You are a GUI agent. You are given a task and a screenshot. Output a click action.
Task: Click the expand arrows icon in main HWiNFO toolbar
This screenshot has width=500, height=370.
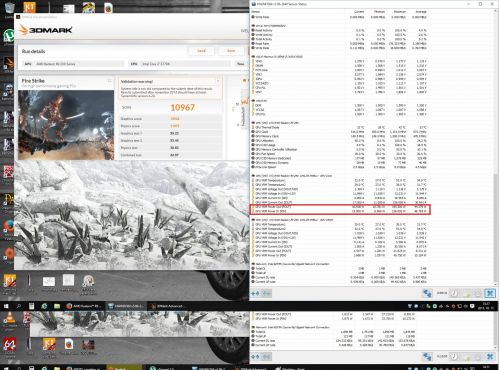coord(256,294)
